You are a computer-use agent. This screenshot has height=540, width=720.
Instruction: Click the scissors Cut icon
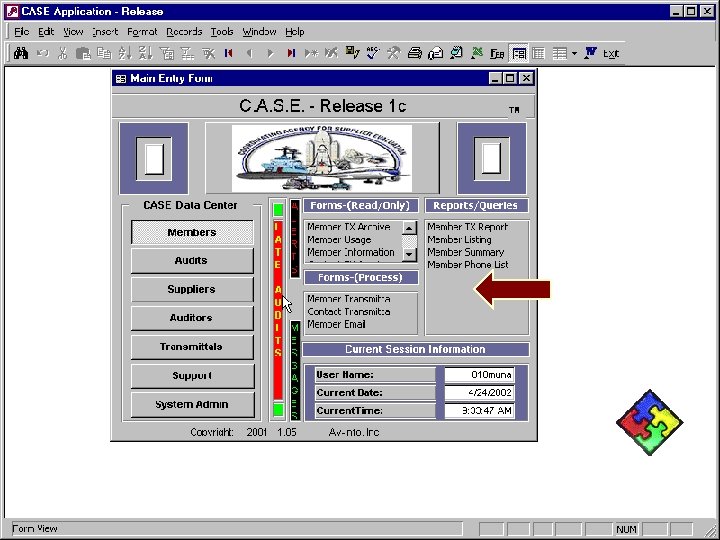coord(62,53)
